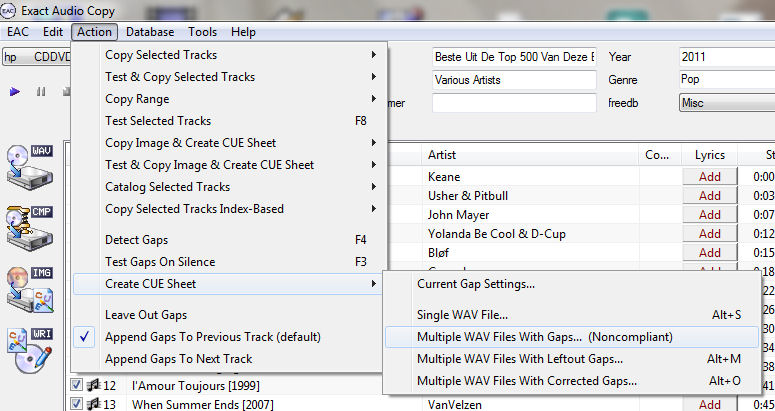Click the WAV copy-to-disk icon

[30, 167]
